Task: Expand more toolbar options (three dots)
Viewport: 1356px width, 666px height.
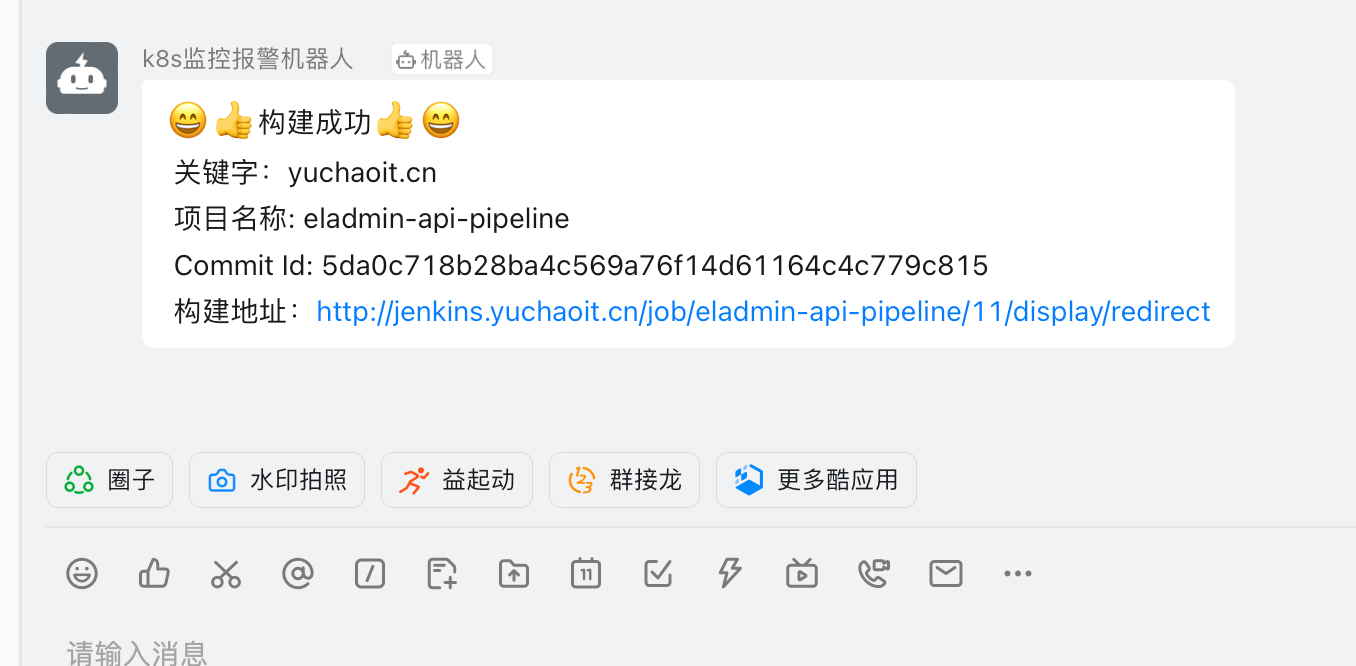Action: (x=1017, y=574)
